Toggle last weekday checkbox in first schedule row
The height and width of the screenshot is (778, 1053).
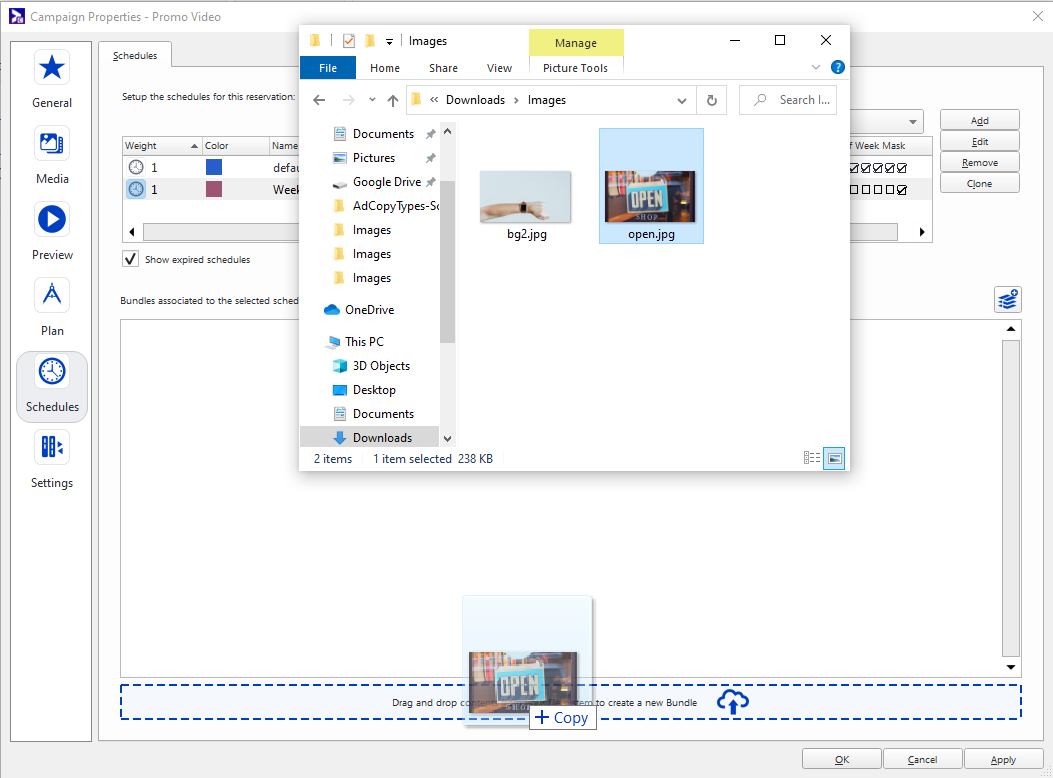[x=902, y=168]
